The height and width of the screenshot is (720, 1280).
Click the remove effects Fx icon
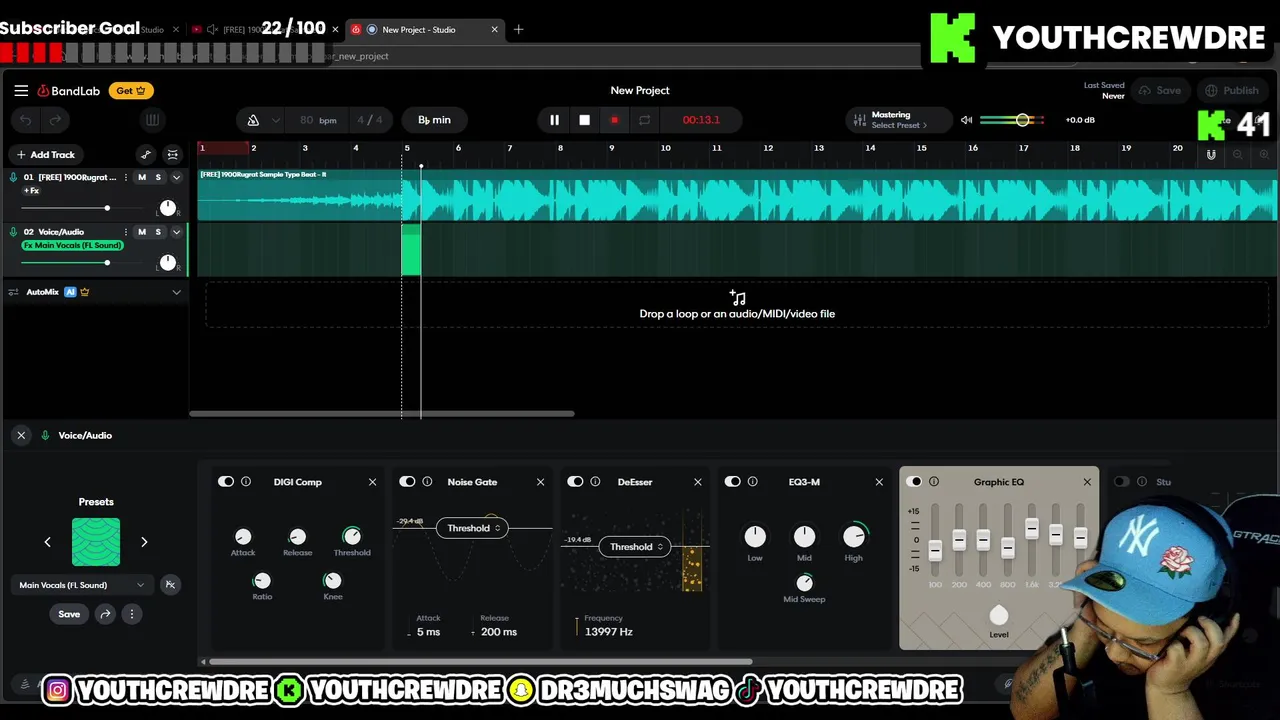[170, 585]
